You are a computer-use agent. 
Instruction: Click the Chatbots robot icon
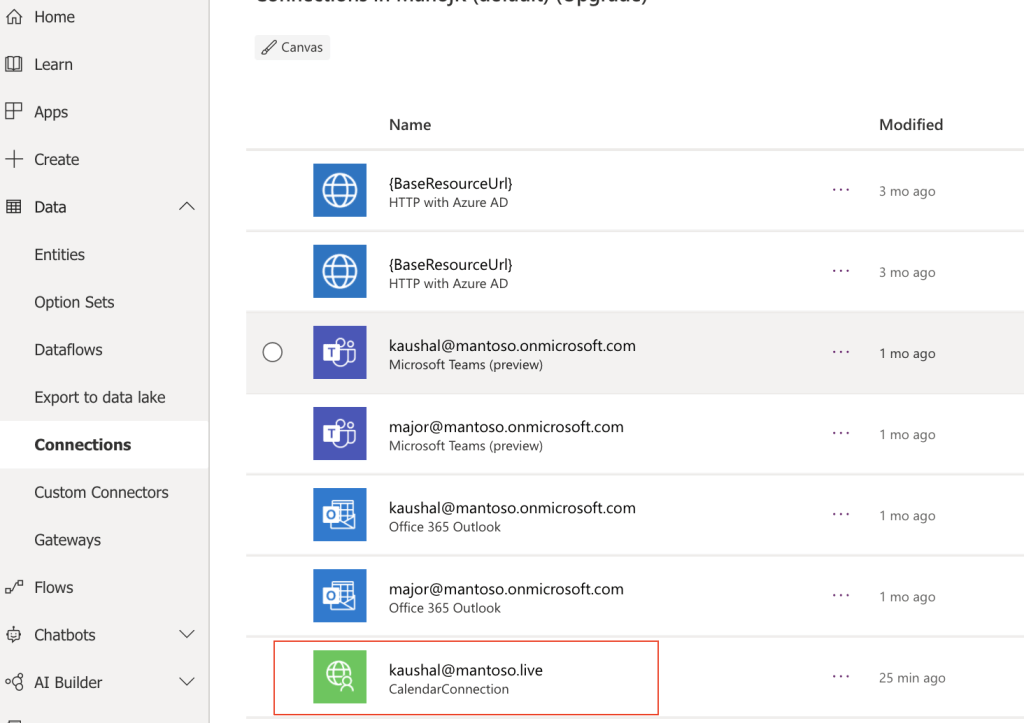tap(14, 635)
